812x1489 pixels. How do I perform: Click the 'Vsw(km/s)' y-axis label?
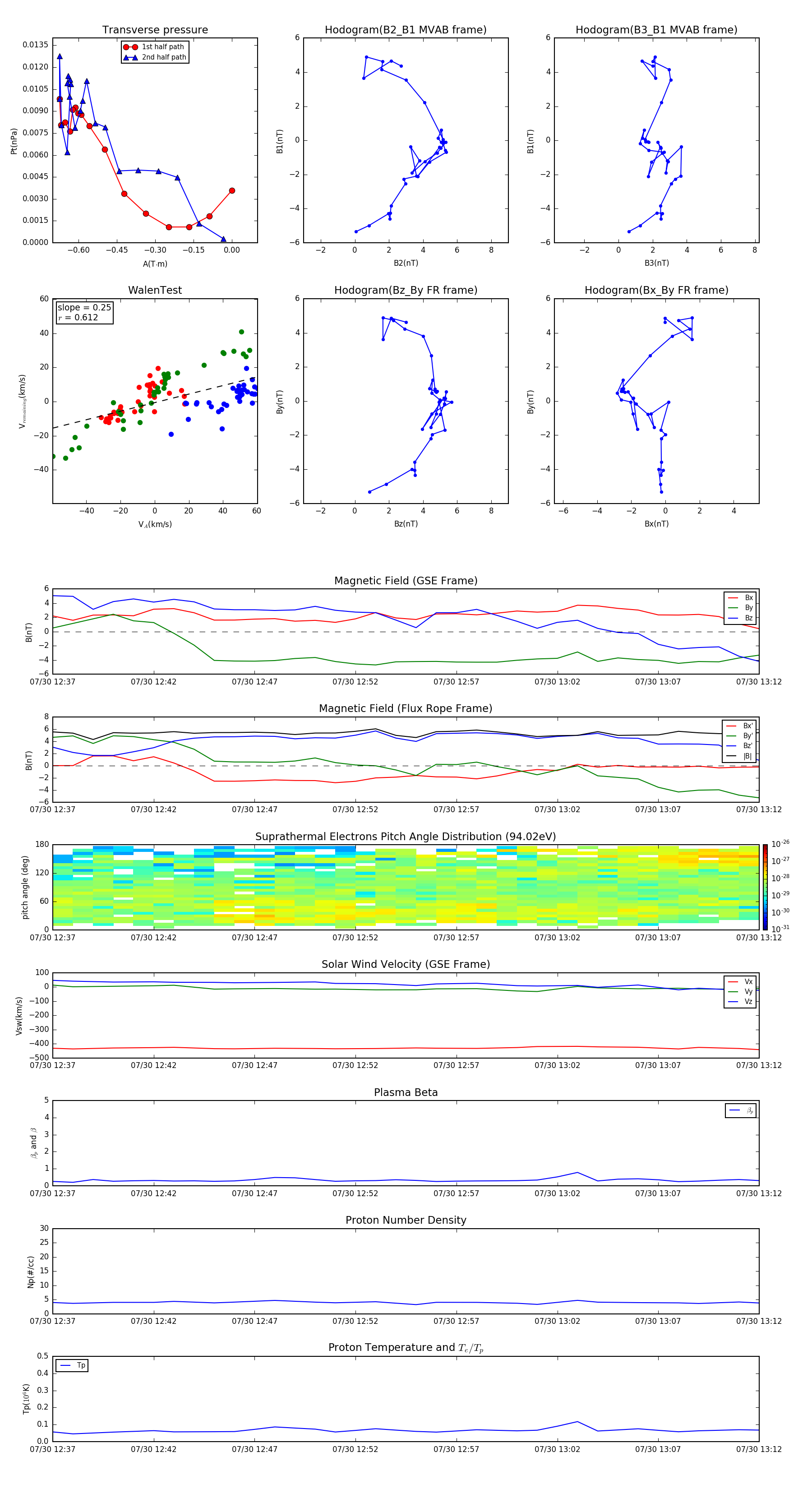pyautogui.click(x=18, y=1016)
